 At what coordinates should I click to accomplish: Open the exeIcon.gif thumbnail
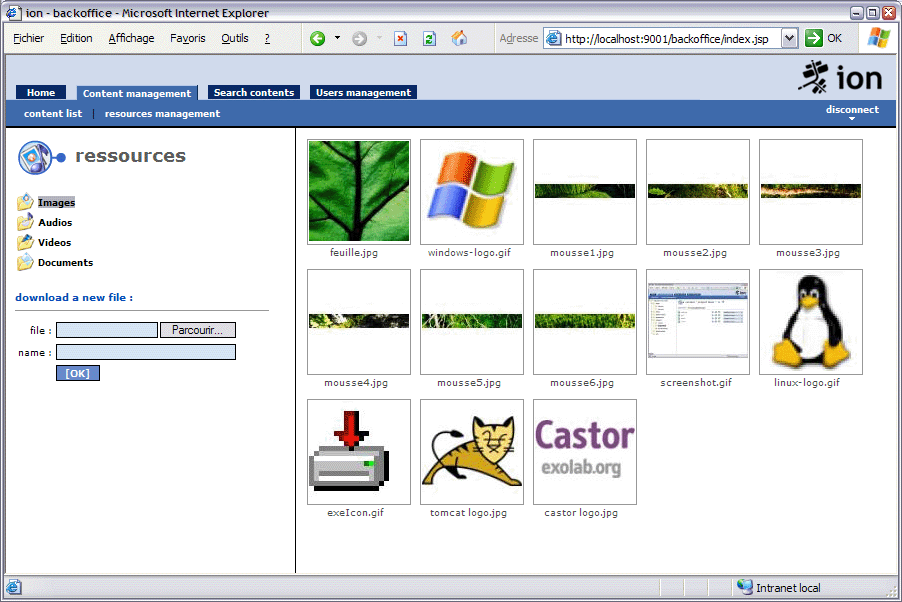pyautogui.click(x=359, y=451)
